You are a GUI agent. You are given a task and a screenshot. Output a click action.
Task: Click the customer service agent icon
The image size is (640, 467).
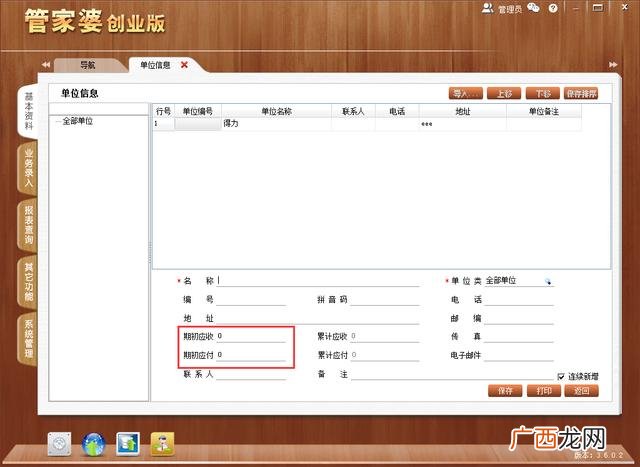[162, 444]
